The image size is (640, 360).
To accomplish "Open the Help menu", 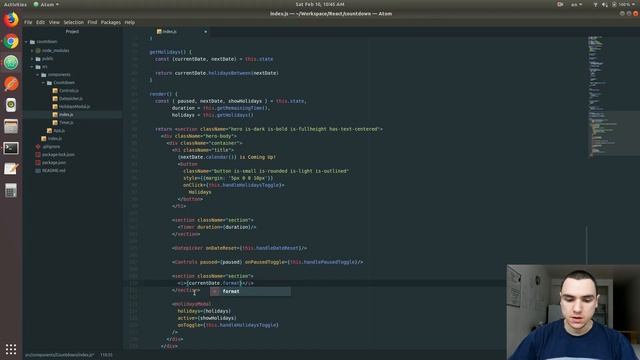I will tap(130, 22).
